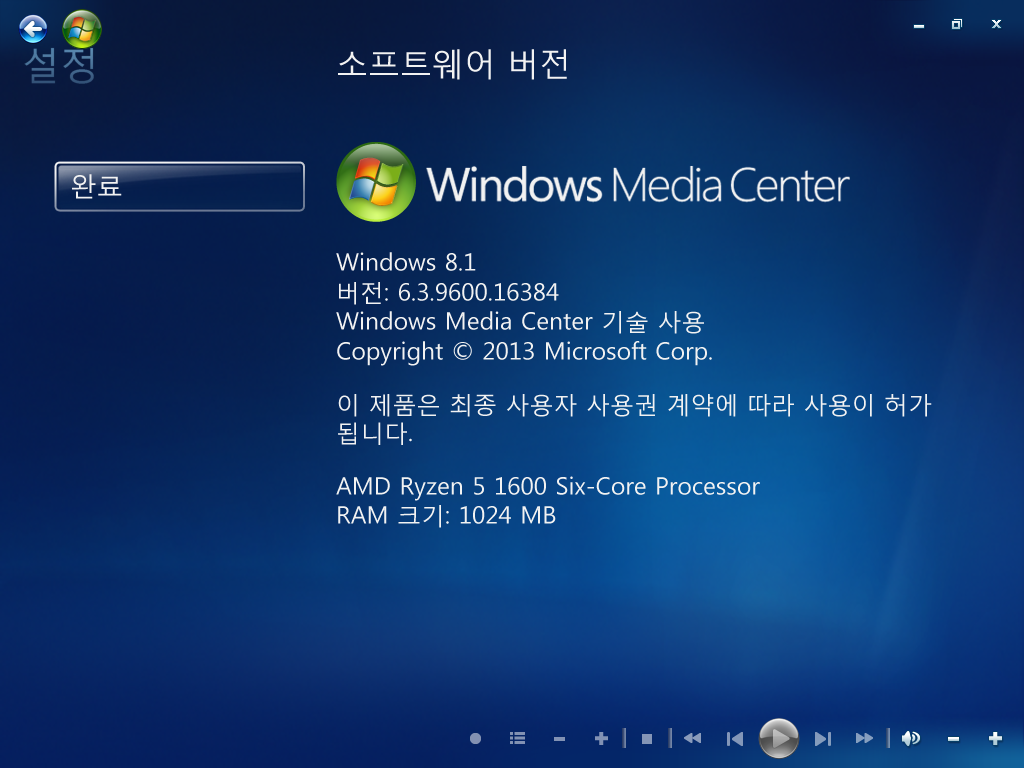The width and height of the screenshot is (1024, 768).
Task: Channel up with the plus beside stop button
Action: tap(601, 739)
